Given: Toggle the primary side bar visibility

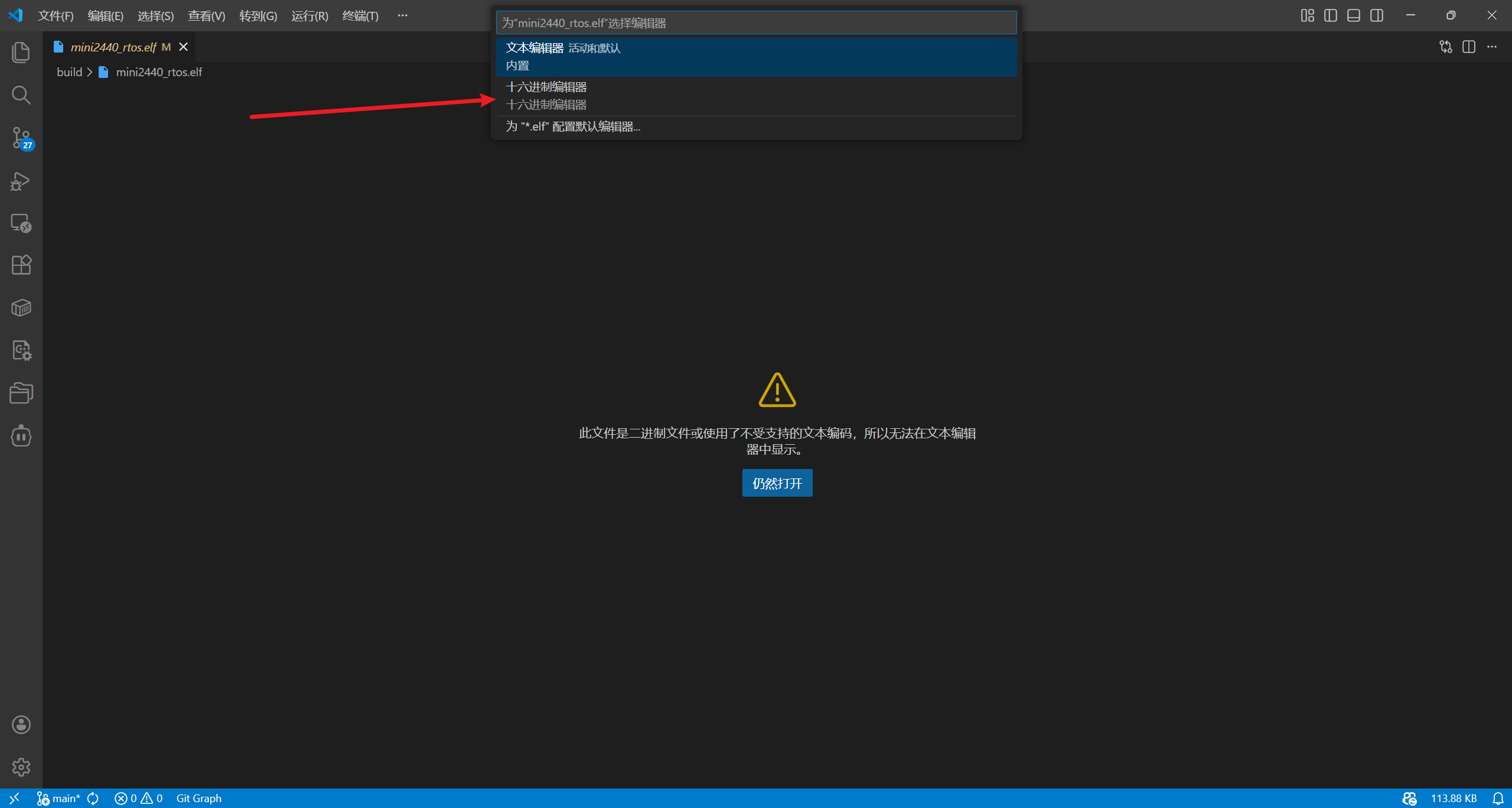Looking at the screenshot, I should point(1331,16).
